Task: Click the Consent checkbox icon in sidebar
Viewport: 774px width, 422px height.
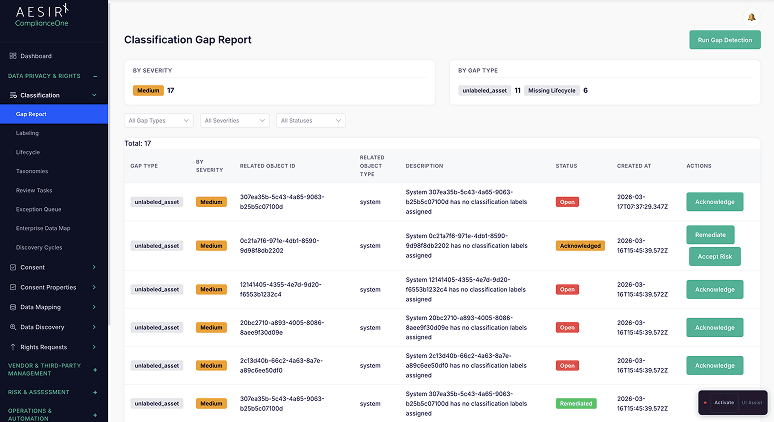Action: click(12, 267)
